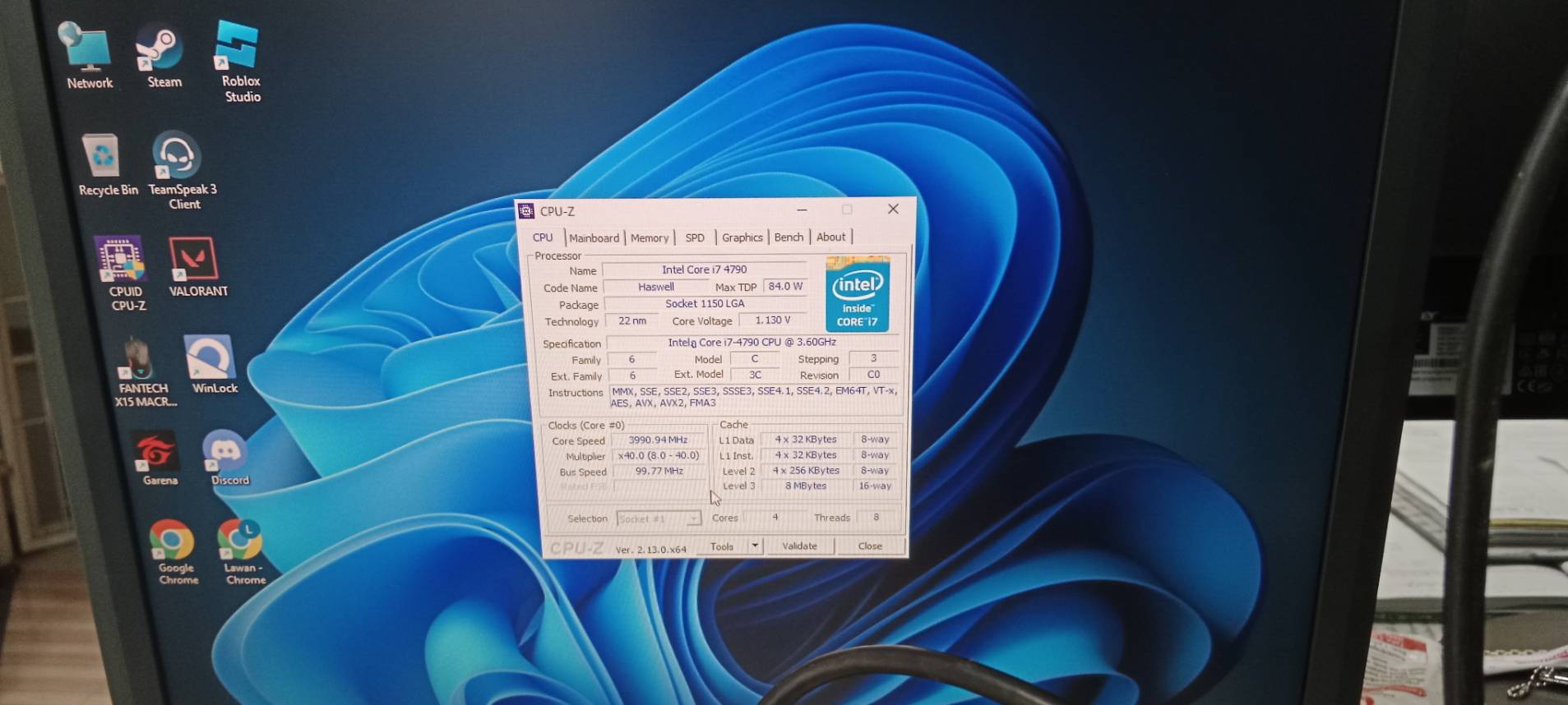Select the WinLock desktop icon
This screenshot has width=1568, height=705.
point(211,364)
